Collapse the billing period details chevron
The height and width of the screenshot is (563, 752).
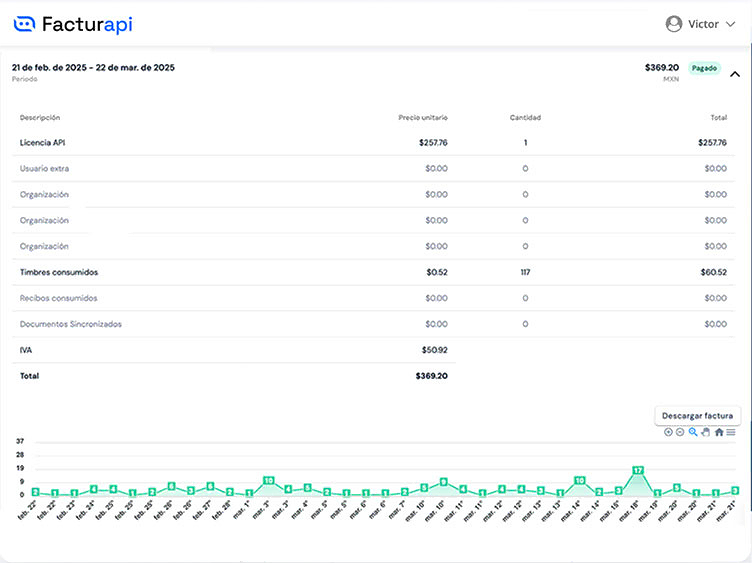coord(735,74)
